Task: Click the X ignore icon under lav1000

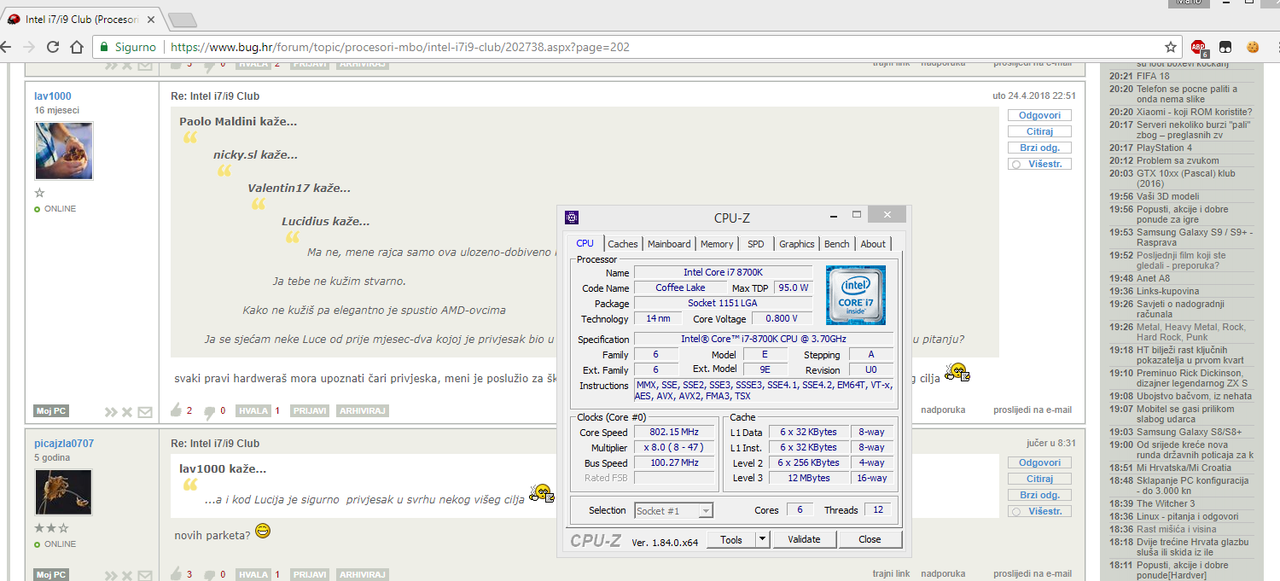Action: pyautogui.click(x=127, y=412)
